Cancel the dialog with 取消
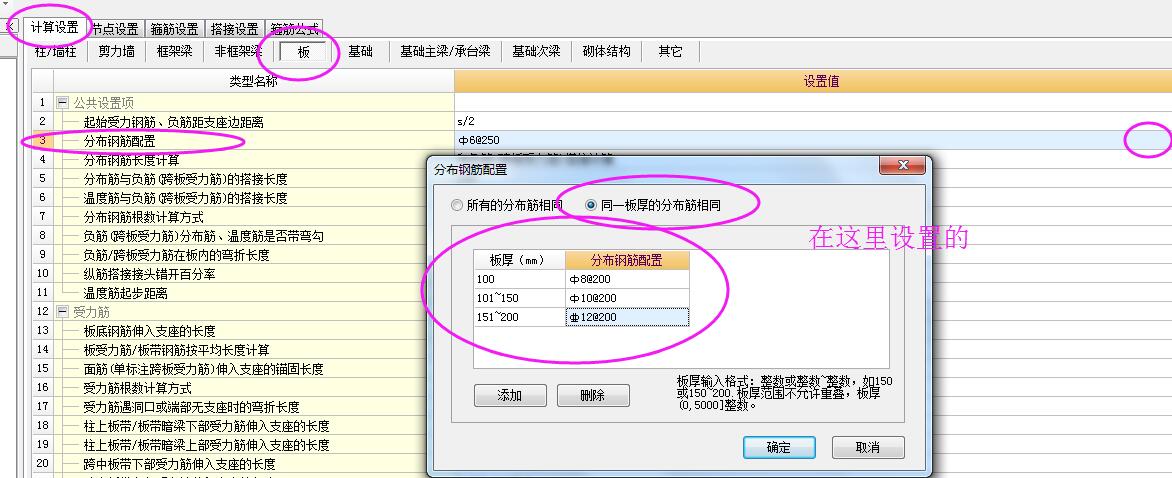This screenshot has width=1172, height=478. pyautogui.click(x=868, y=447)
